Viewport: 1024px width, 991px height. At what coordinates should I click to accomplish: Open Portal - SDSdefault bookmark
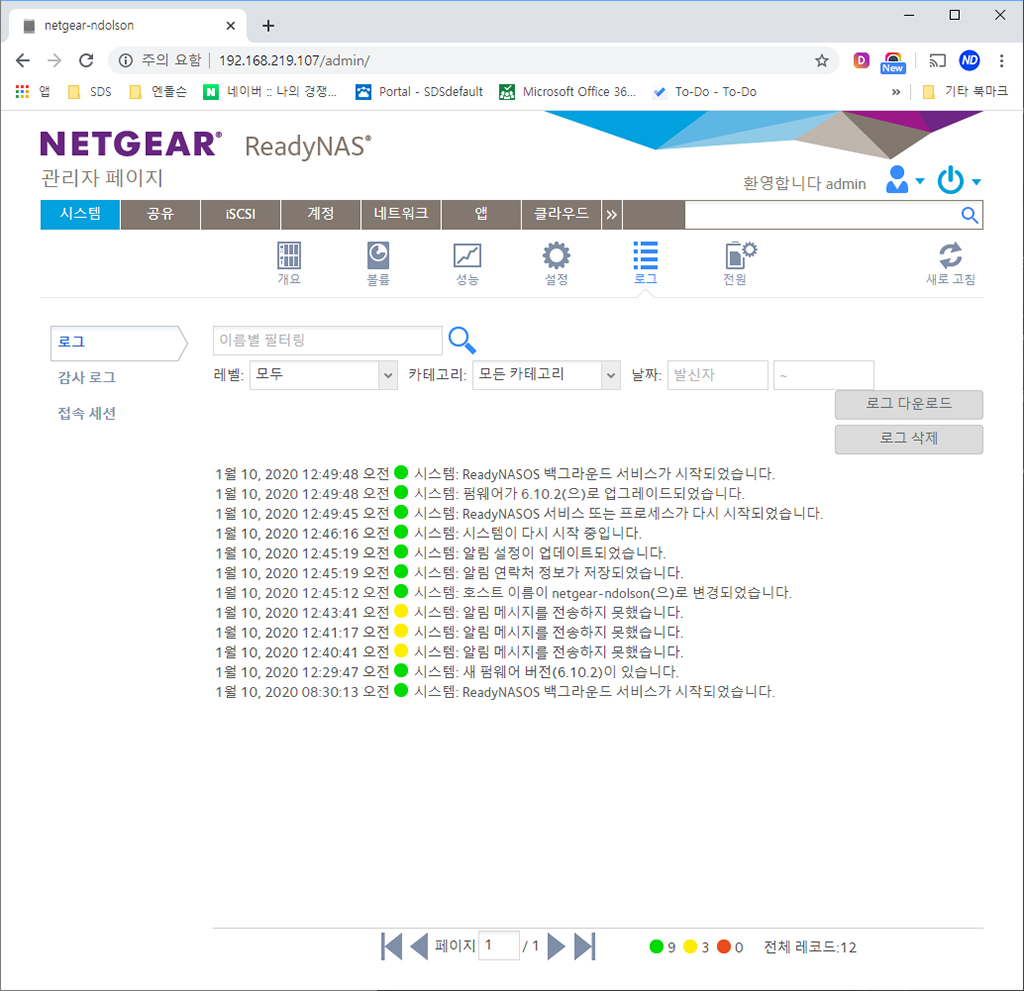coord(419,92)
